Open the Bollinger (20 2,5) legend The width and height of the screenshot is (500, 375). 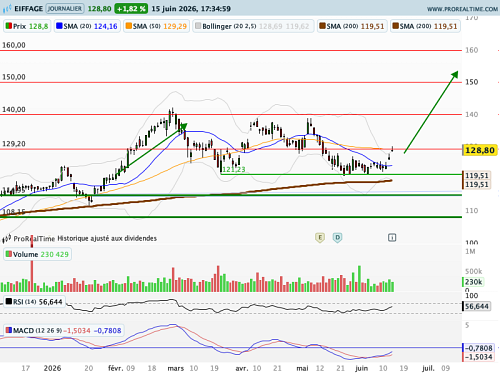(x=253, y=26)
